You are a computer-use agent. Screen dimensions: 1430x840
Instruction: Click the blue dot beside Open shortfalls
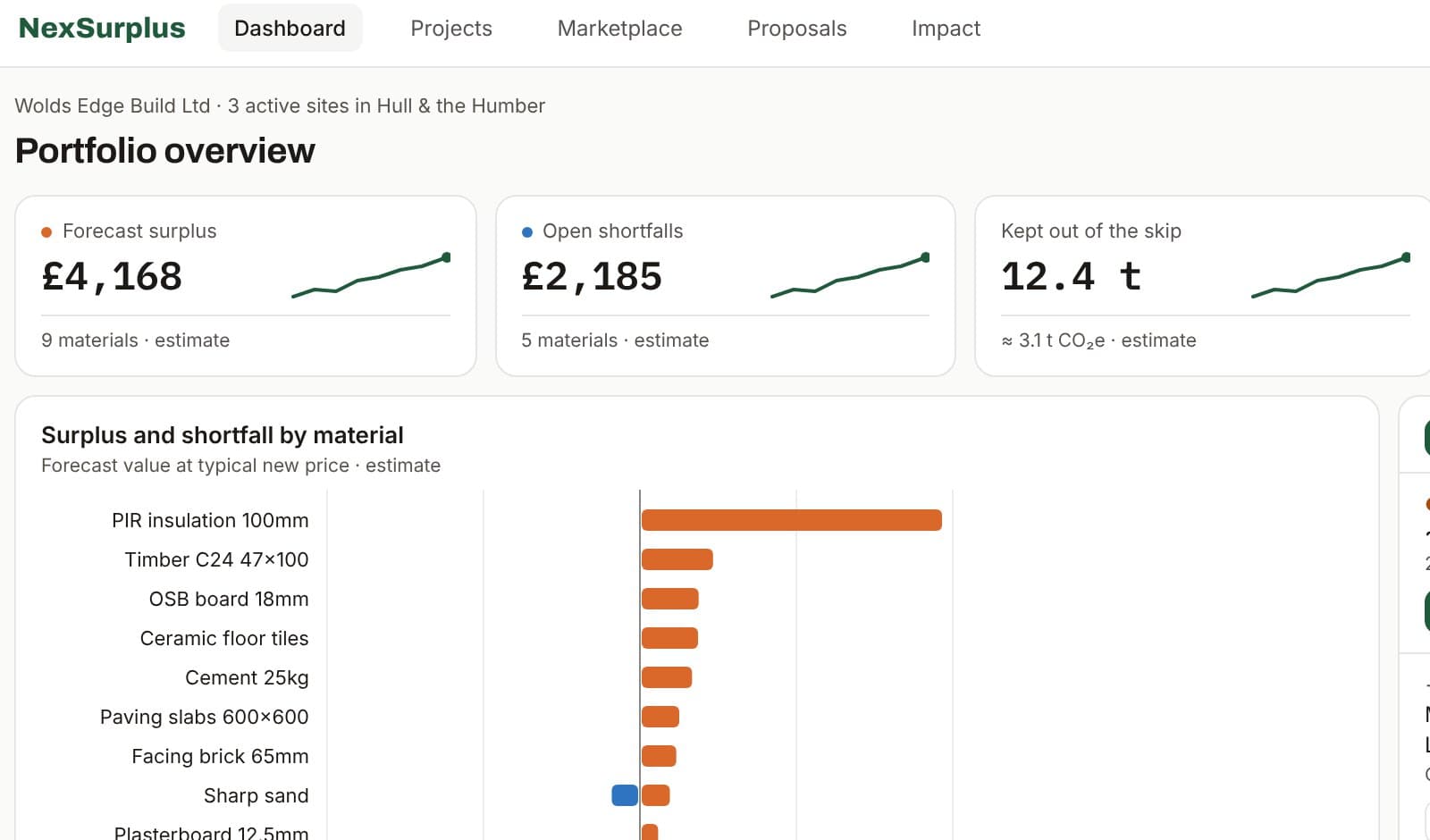527,232
